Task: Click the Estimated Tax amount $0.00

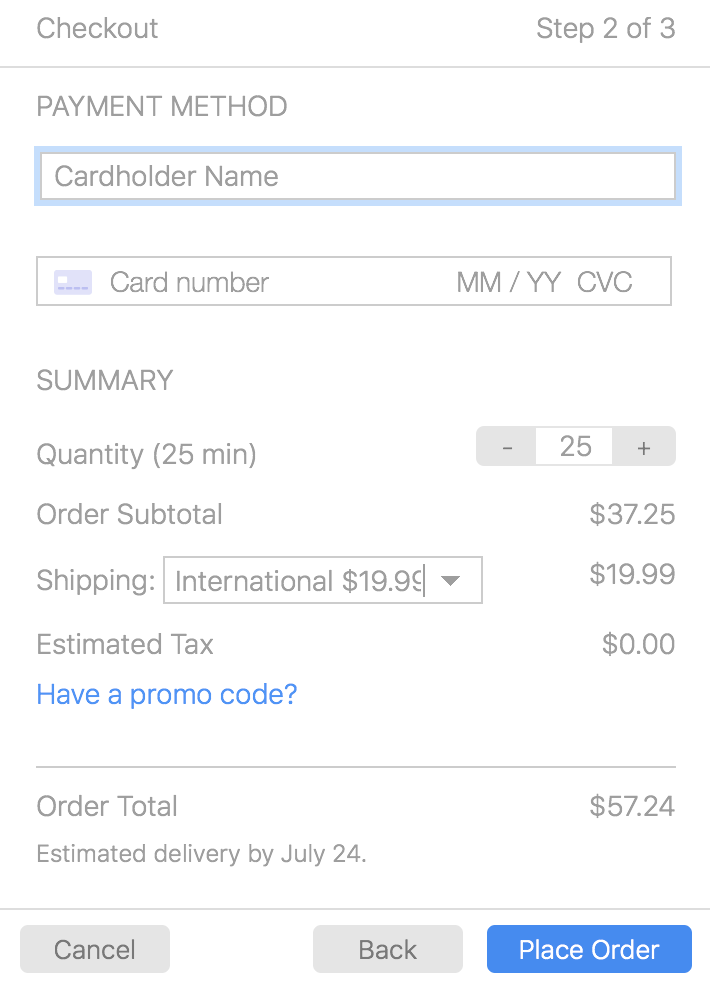Action: [638, 644]
